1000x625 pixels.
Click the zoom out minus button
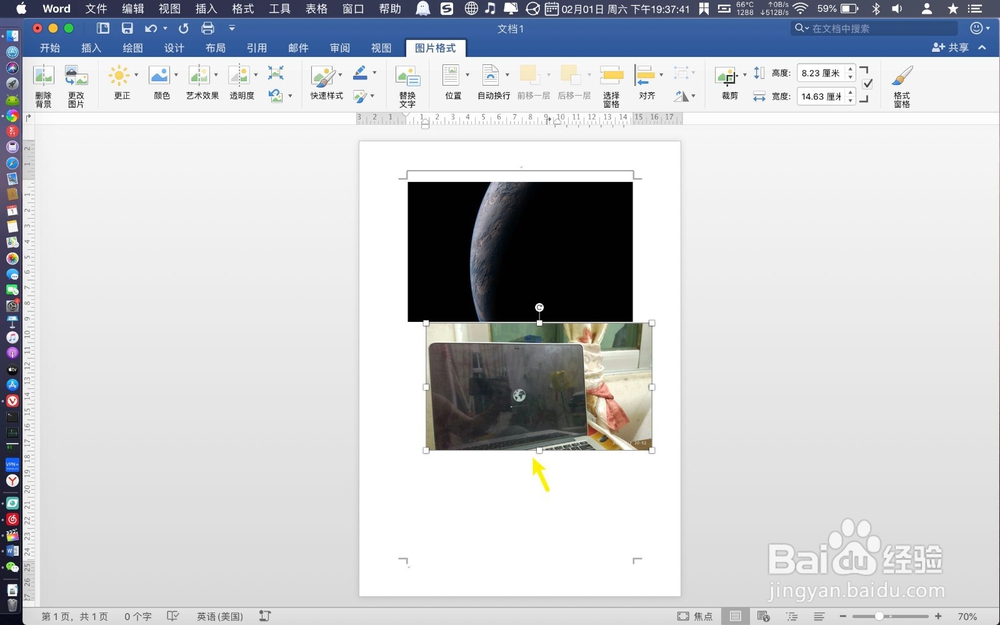click(x=842, y=616)
